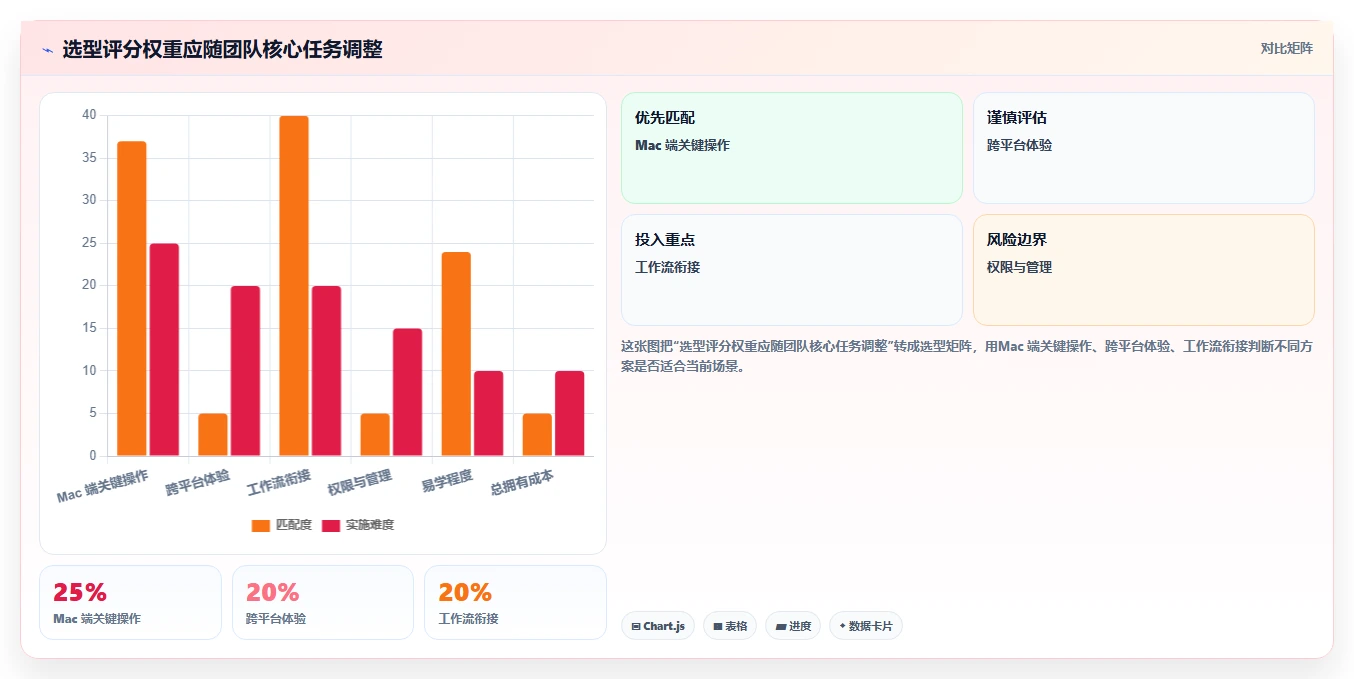Click the 25% Mac 端关键操作 stat card
Image resolution: width=1354 pixels, height=679 pixels.
pos(130,602)
